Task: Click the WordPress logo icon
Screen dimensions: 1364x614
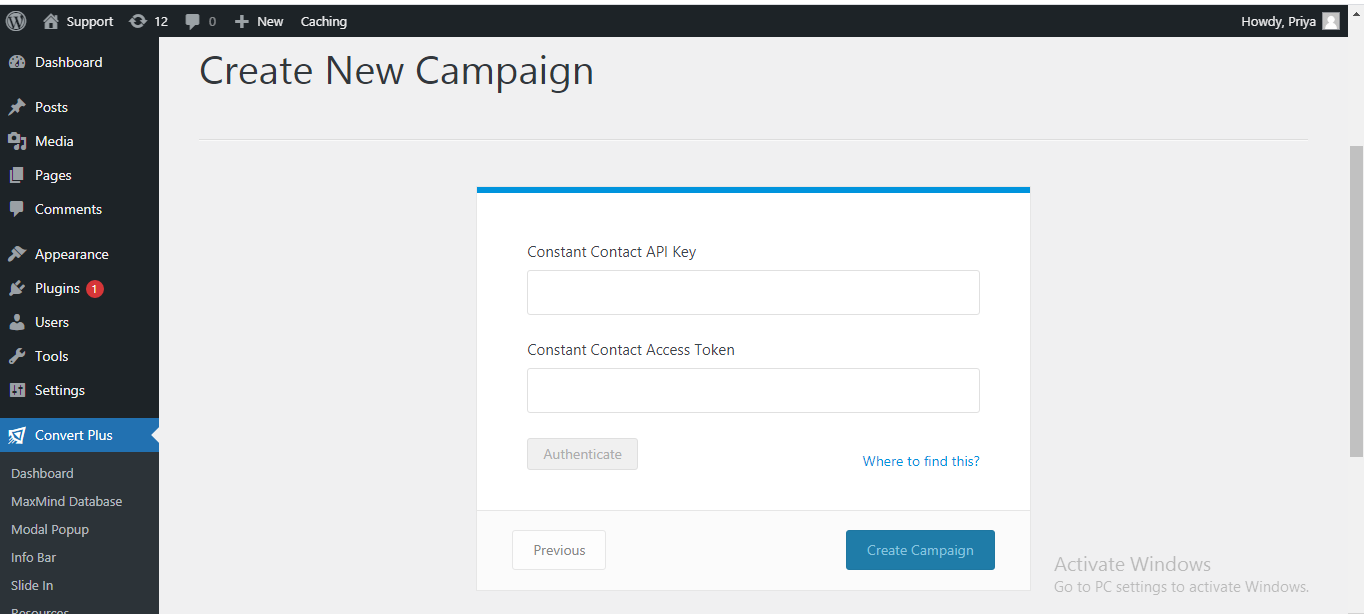Action: coord(16,21)
